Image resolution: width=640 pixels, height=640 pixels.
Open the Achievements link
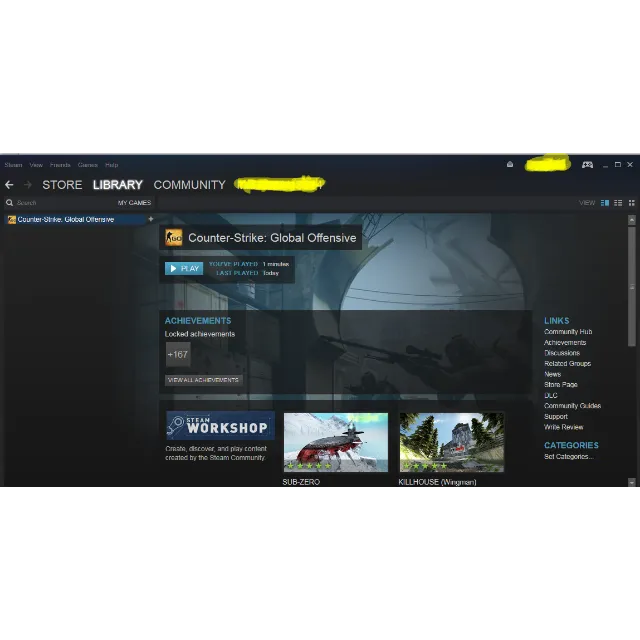click(x=565, y=342)
